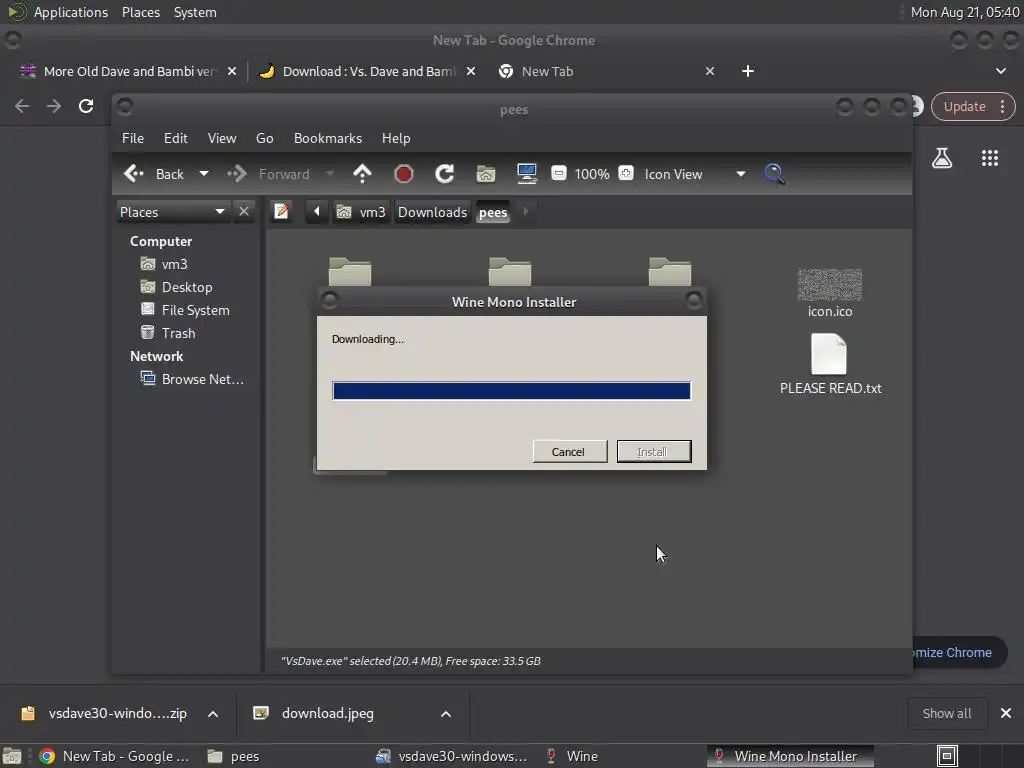
Task: Switch to Download : Vs. Dave tab
Action: coord(358,71)
